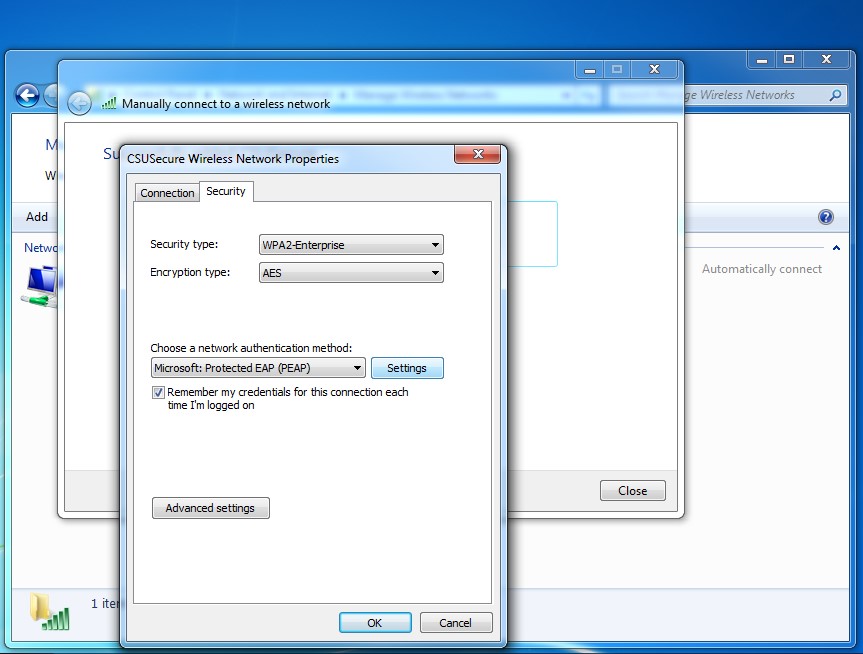863x654 pixels.
Task: Click the 'Choose a network authentication method:' label
Action: point(251,348)
